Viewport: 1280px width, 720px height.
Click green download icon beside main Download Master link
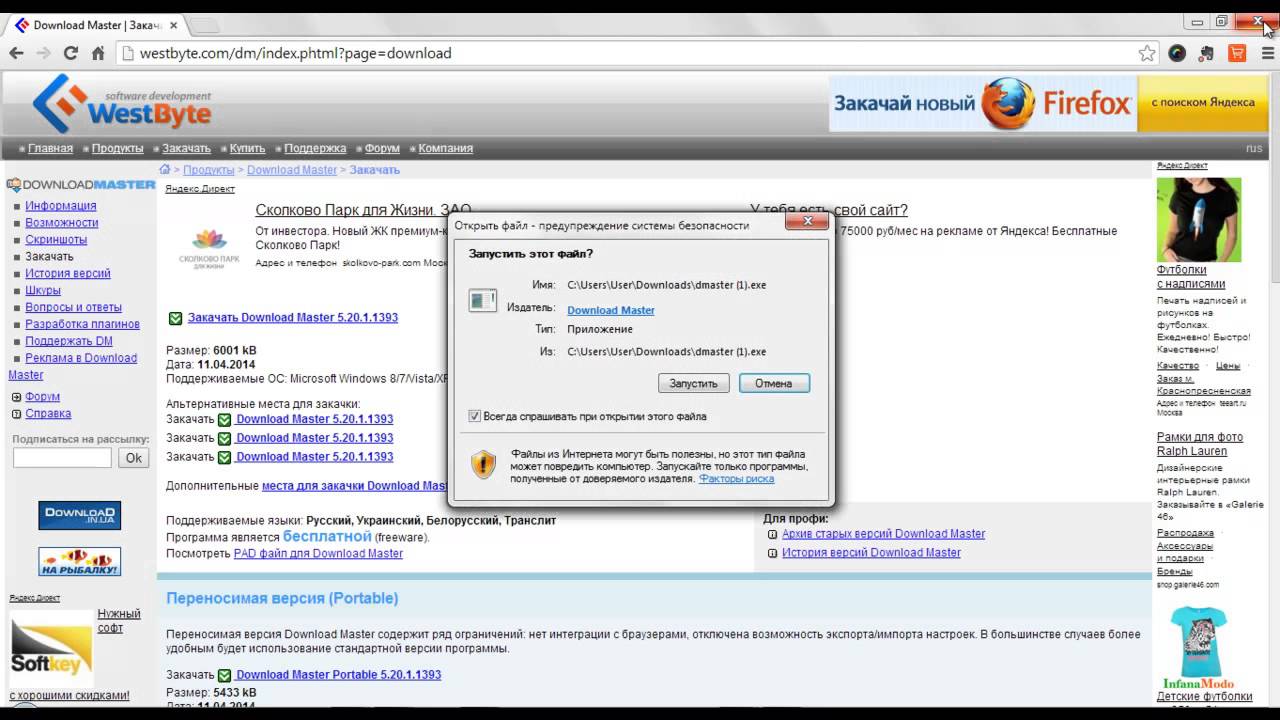pyautogui.click(x=175, y=318)
